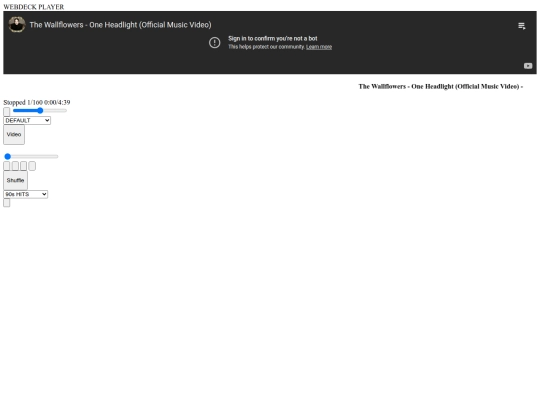Image resolution: width=540 pixels, height=405 pixels.
Task: Click the YouTube logo in the player corner
Action: 528,66
